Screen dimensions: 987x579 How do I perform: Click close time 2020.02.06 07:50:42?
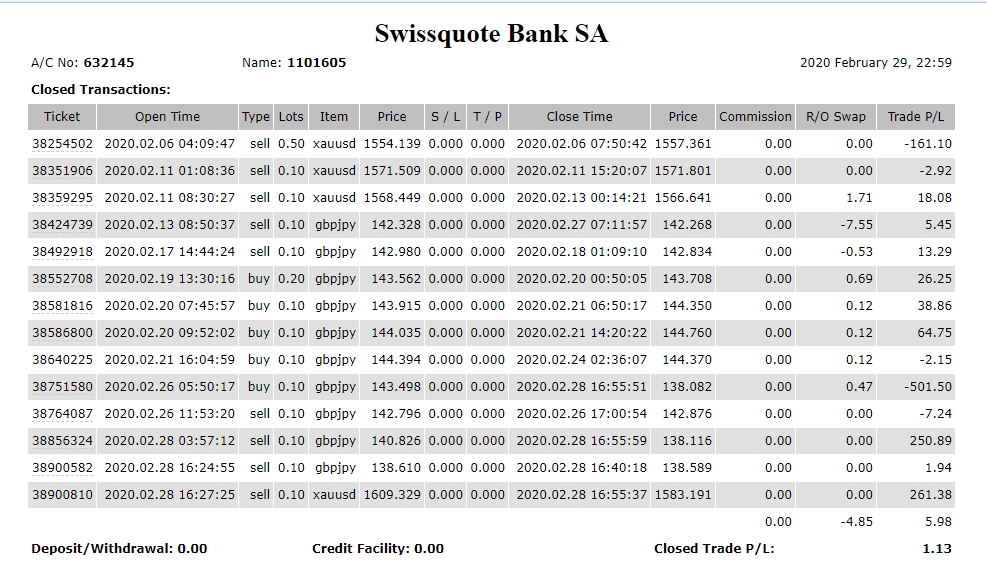(582, 143)
